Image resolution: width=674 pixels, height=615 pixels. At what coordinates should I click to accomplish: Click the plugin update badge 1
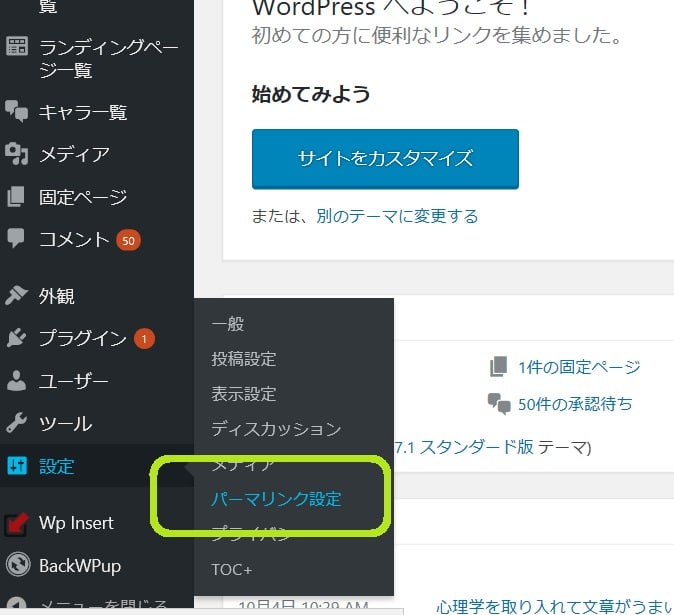(144, 339)
